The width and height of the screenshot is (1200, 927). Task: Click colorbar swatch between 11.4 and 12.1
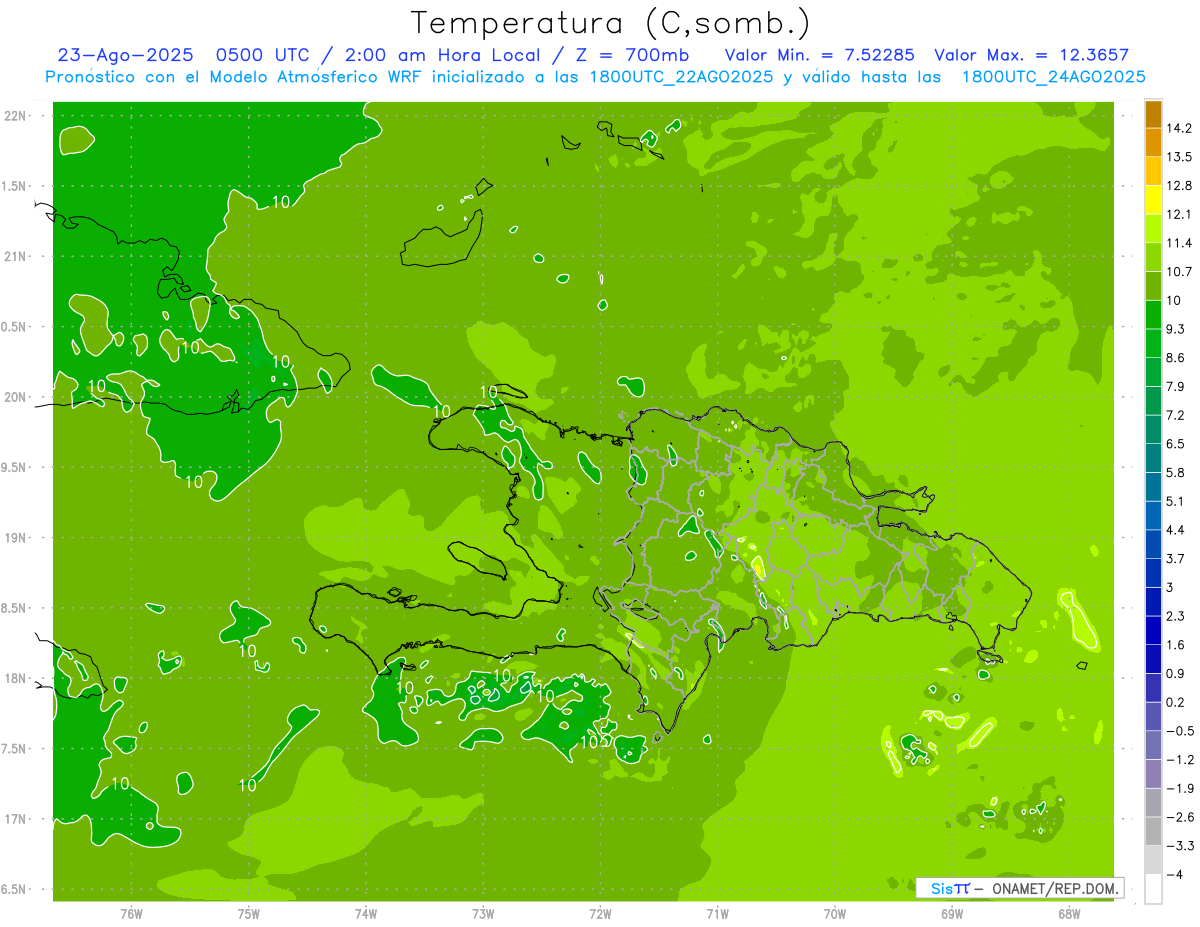coord(1153,228)
